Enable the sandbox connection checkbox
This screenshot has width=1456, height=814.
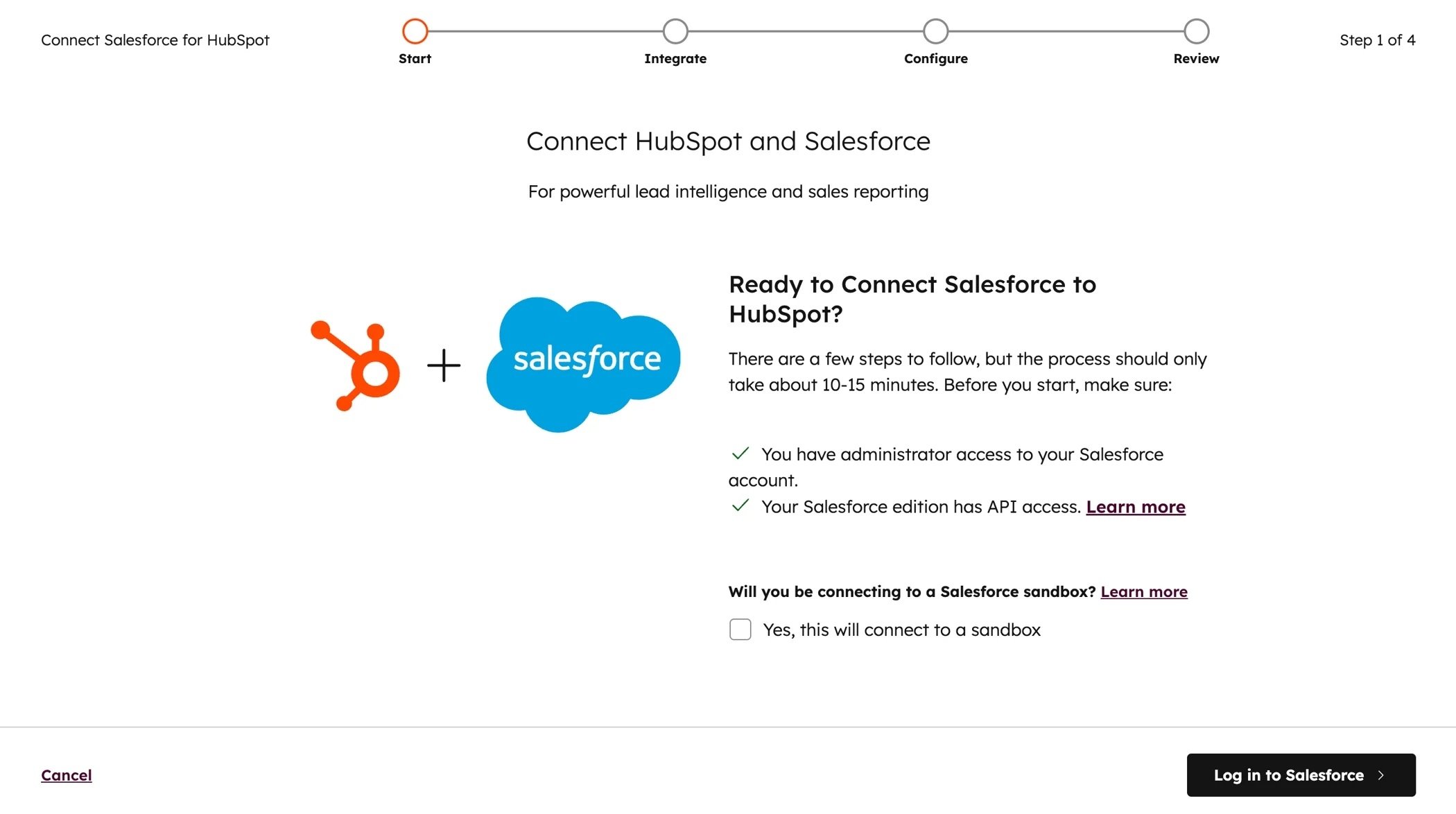(740, 630)
